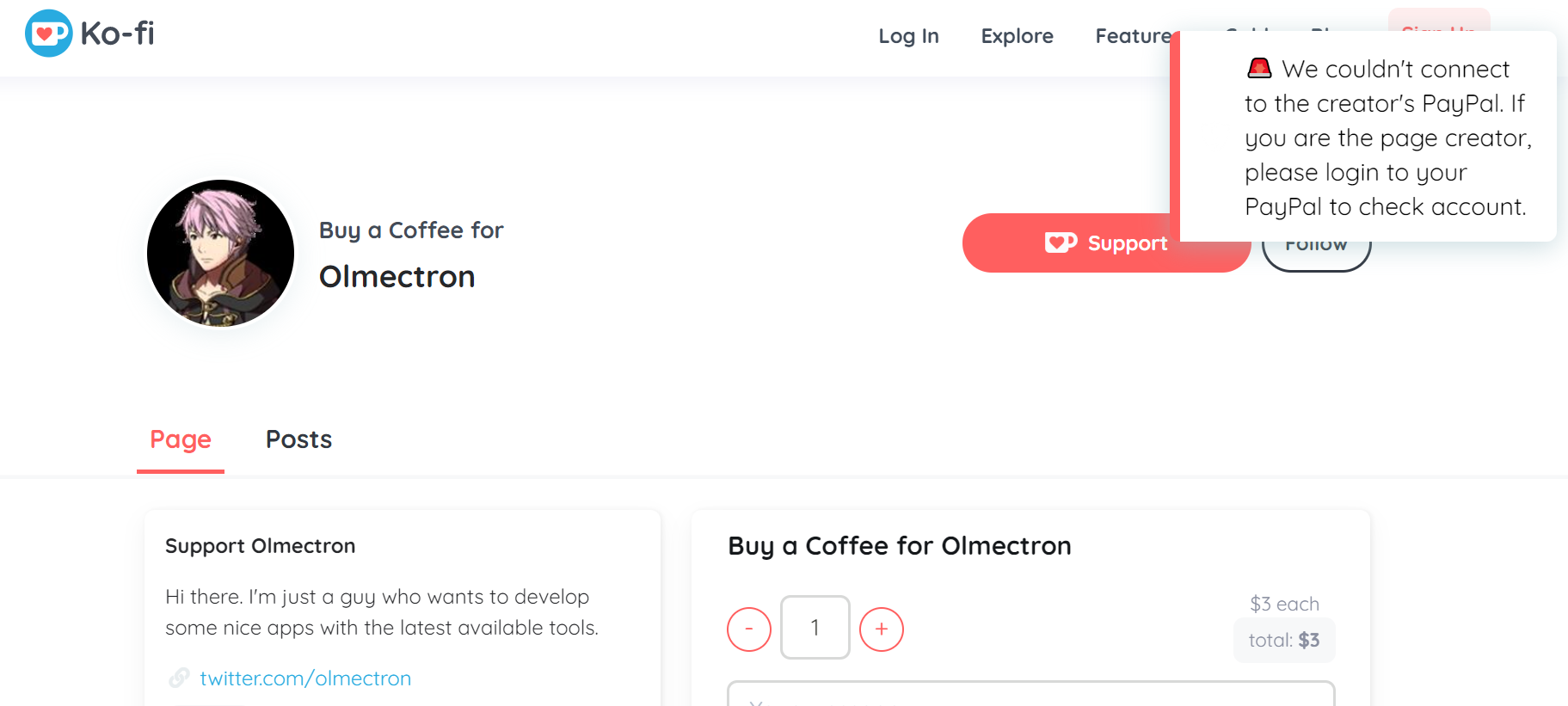Click the Ko-fi cup logo icon

(49, 34)
